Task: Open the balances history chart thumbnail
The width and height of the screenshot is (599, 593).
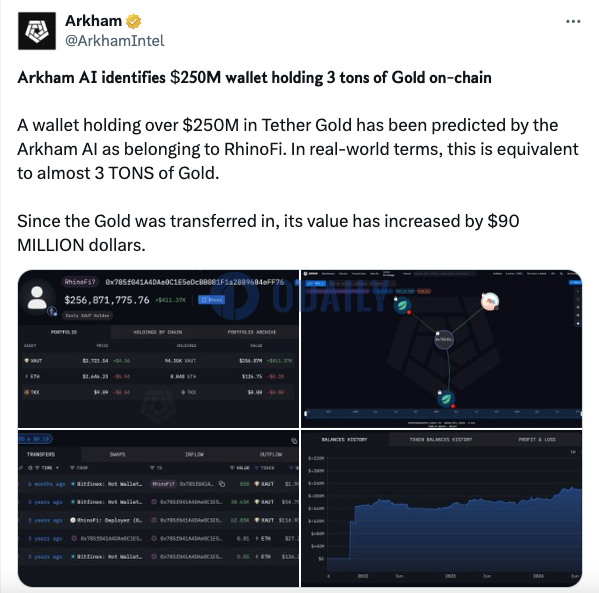Action: pyautogui.click(x=442, y=508)
